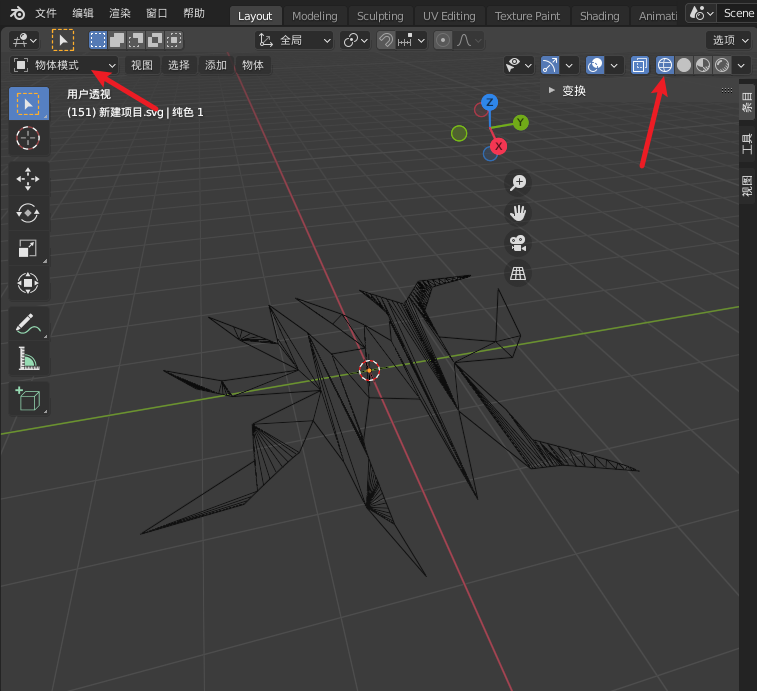The image size is (757, 691).
Task: Open the 选择 viewport menu
Action: click(179, 65)
